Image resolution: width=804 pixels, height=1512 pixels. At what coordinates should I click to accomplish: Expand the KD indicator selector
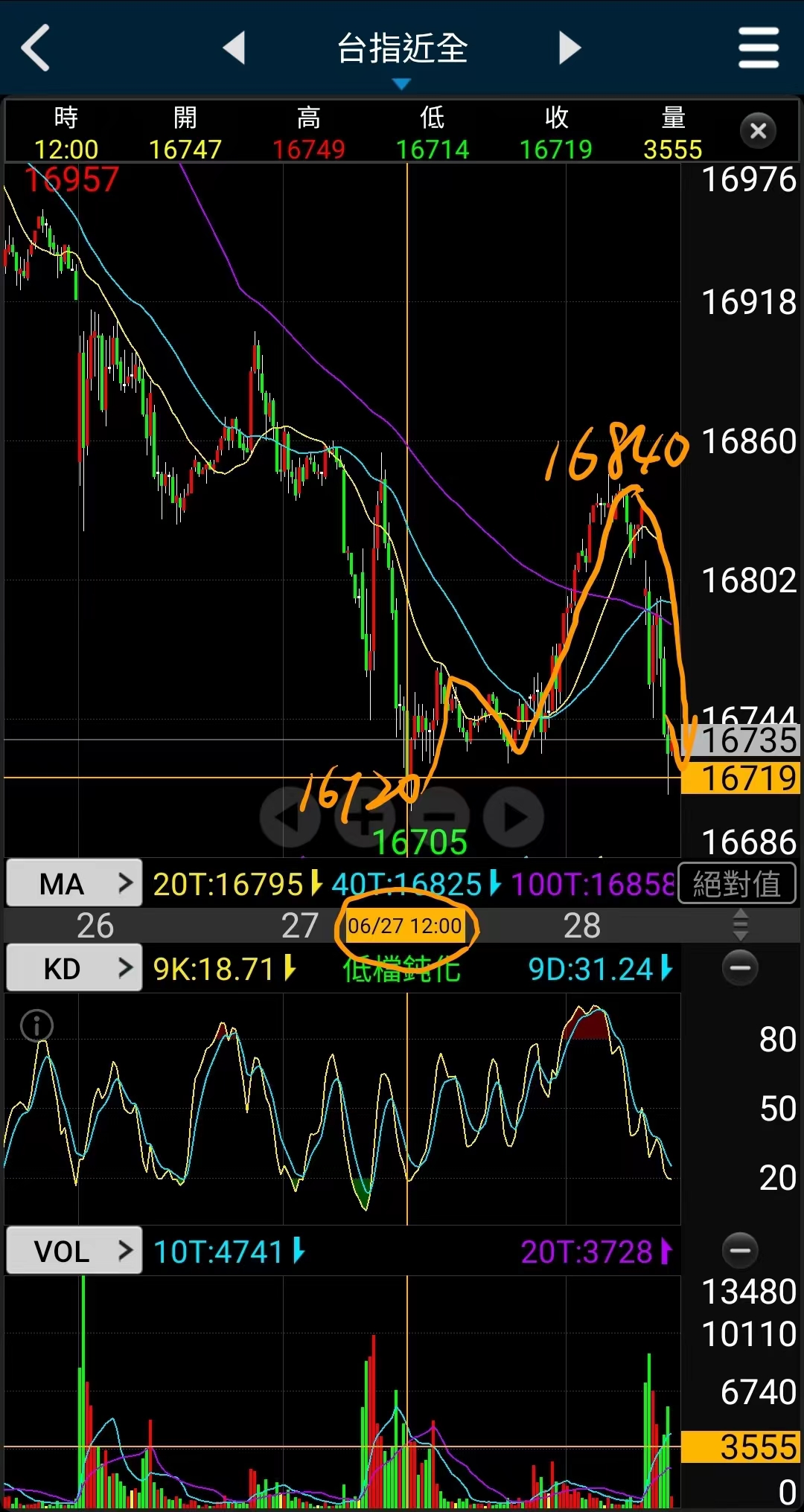[x=74, y=968]
